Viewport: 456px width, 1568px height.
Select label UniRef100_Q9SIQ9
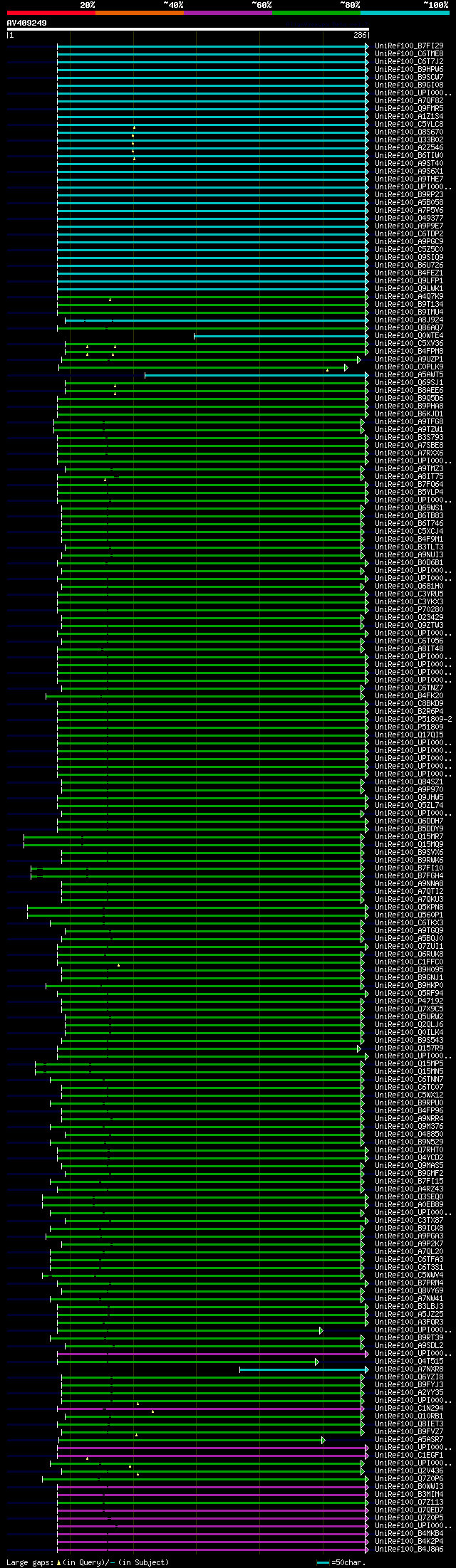[409, 258]
